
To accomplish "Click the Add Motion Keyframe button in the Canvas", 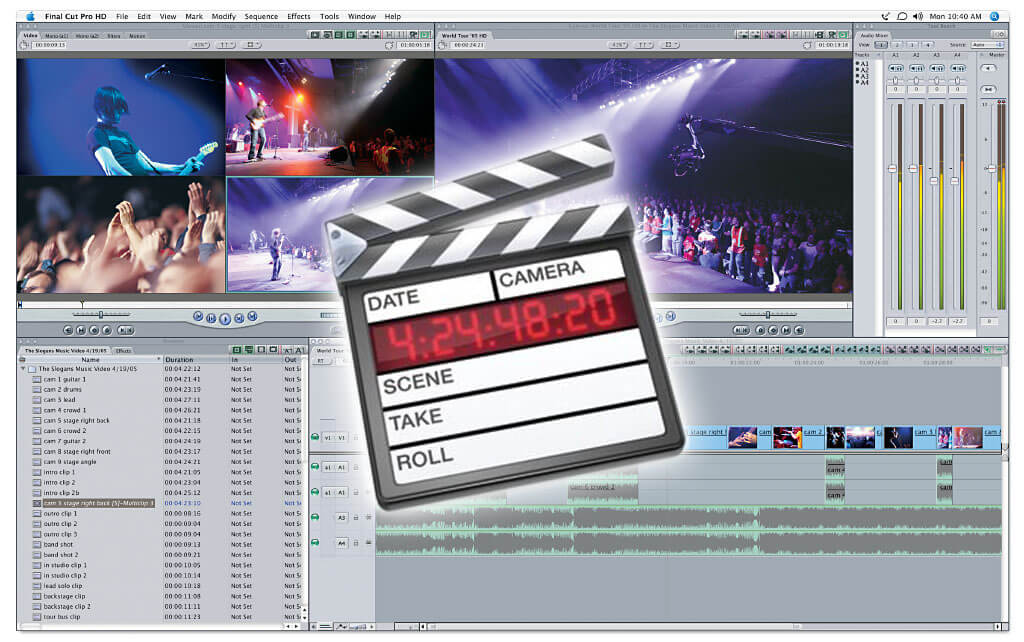I will pos(773,330).
